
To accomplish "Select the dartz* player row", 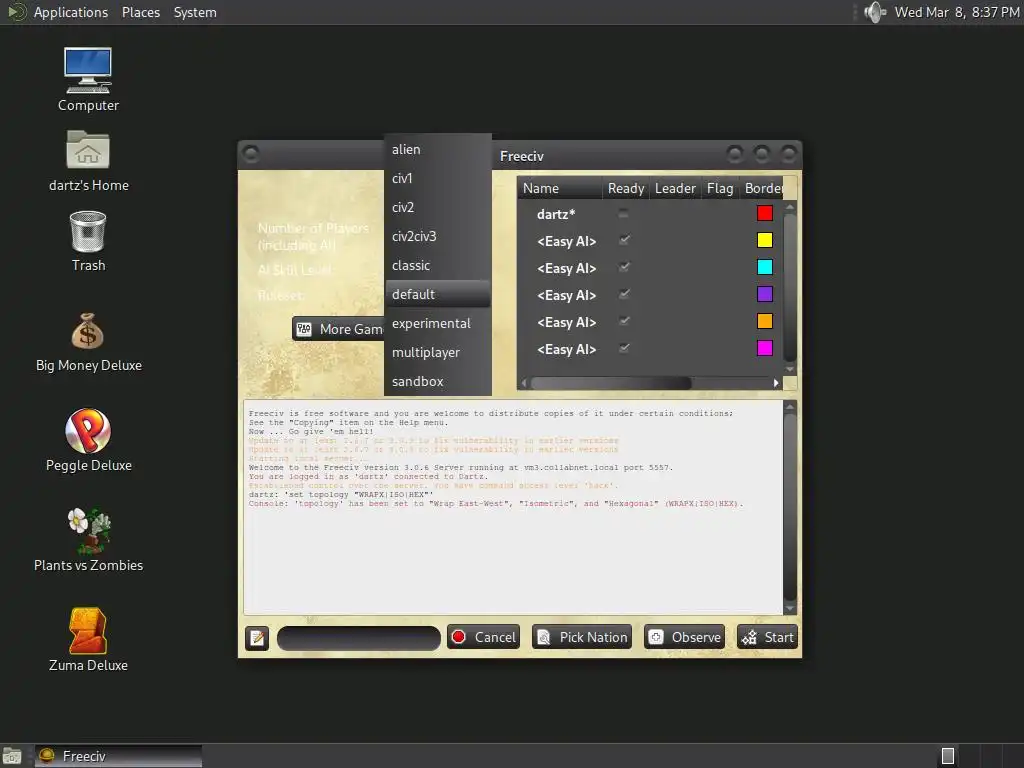I will click(650, 214).
